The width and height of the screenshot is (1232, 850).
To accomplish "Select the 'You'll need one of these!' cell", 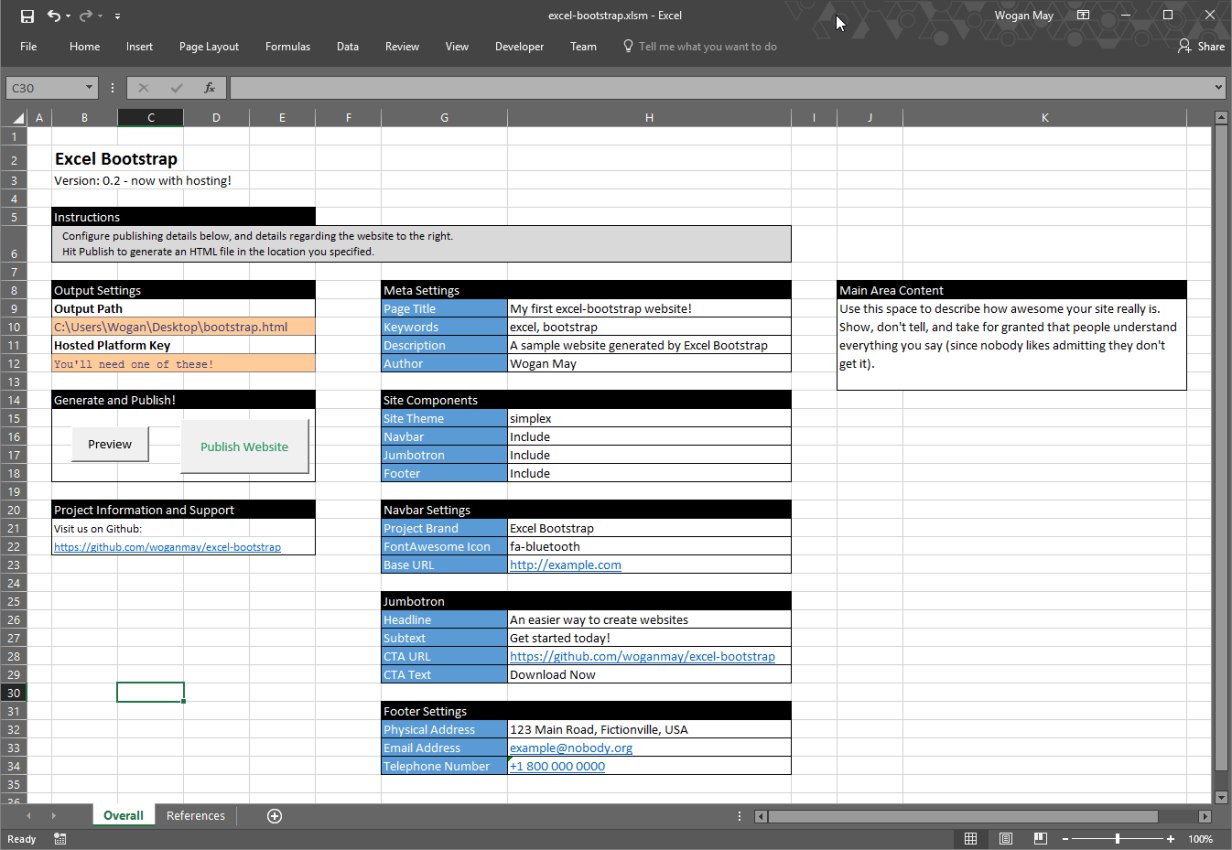I will [x=183, y=364].
